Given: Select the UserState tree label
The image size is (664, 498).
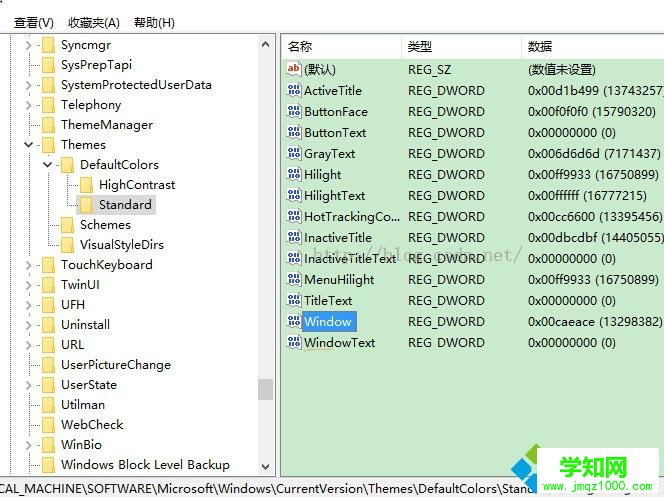Looking at the screenshot, I should [x=89, y=385].
